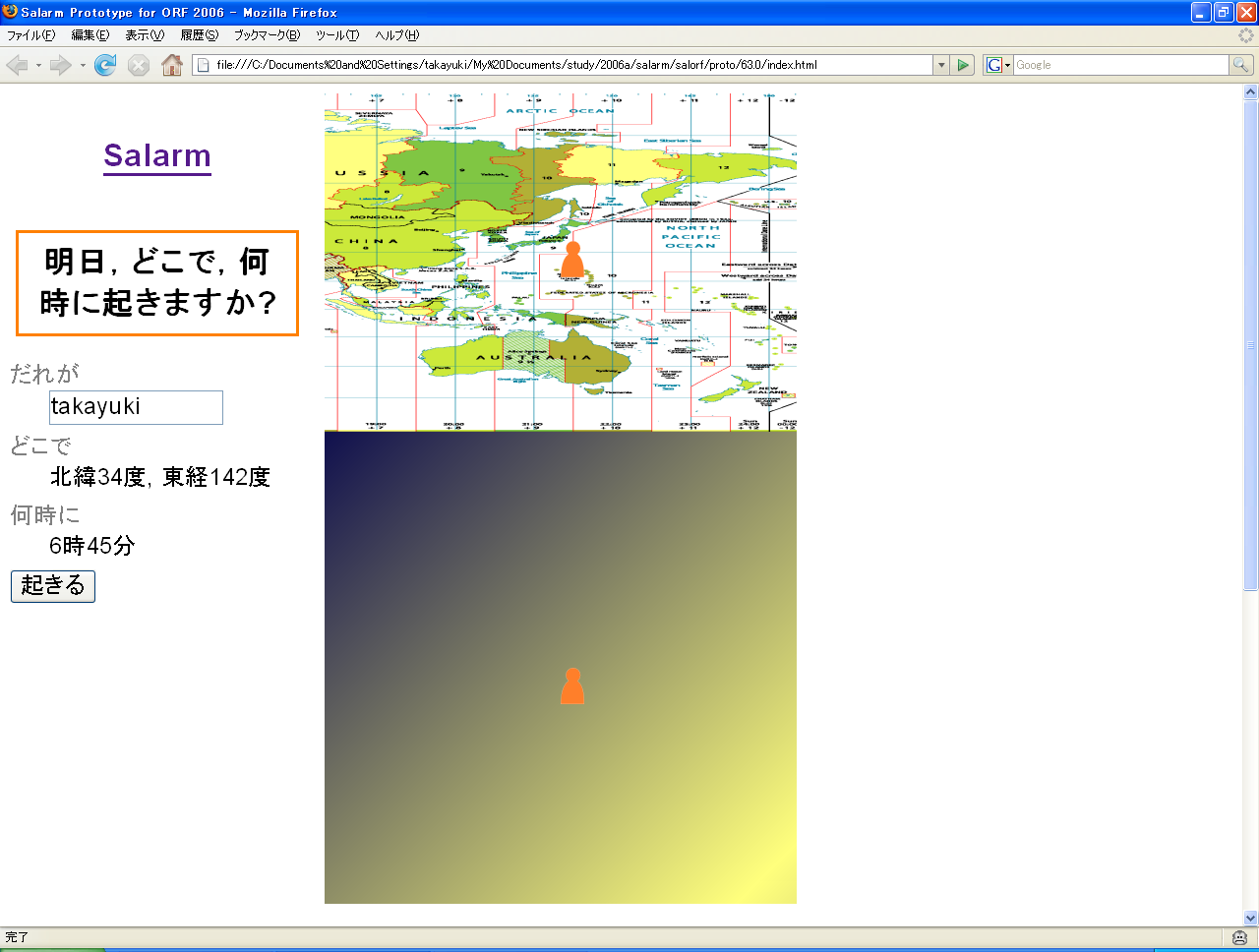This screenshot has width=1259, height=952.
Task: Click the search magnifier icon
Action: (1241, 65)
